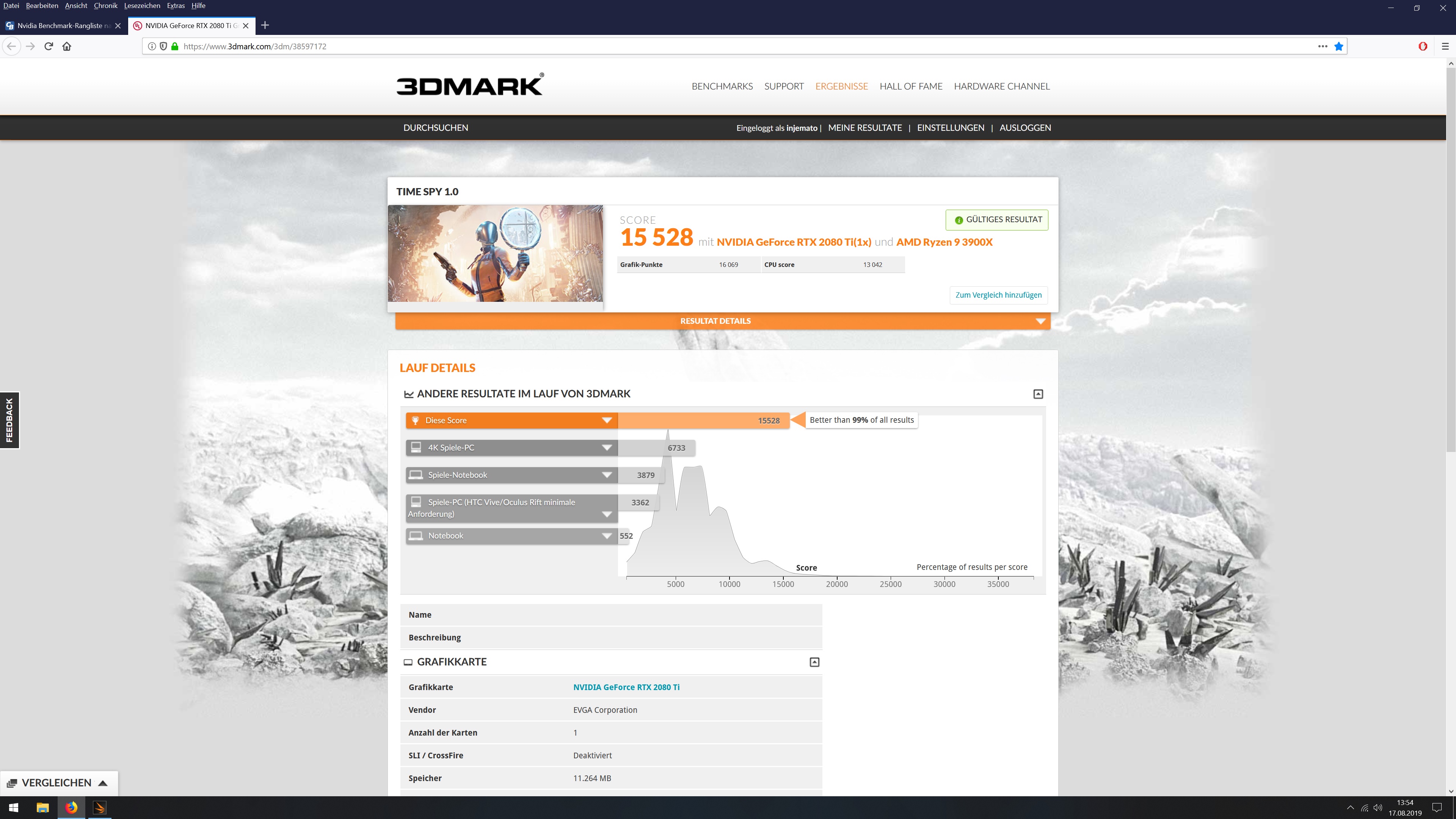Open page actions three-dot icon
Screen dimensions: 1456x819
coord(1322,46)
